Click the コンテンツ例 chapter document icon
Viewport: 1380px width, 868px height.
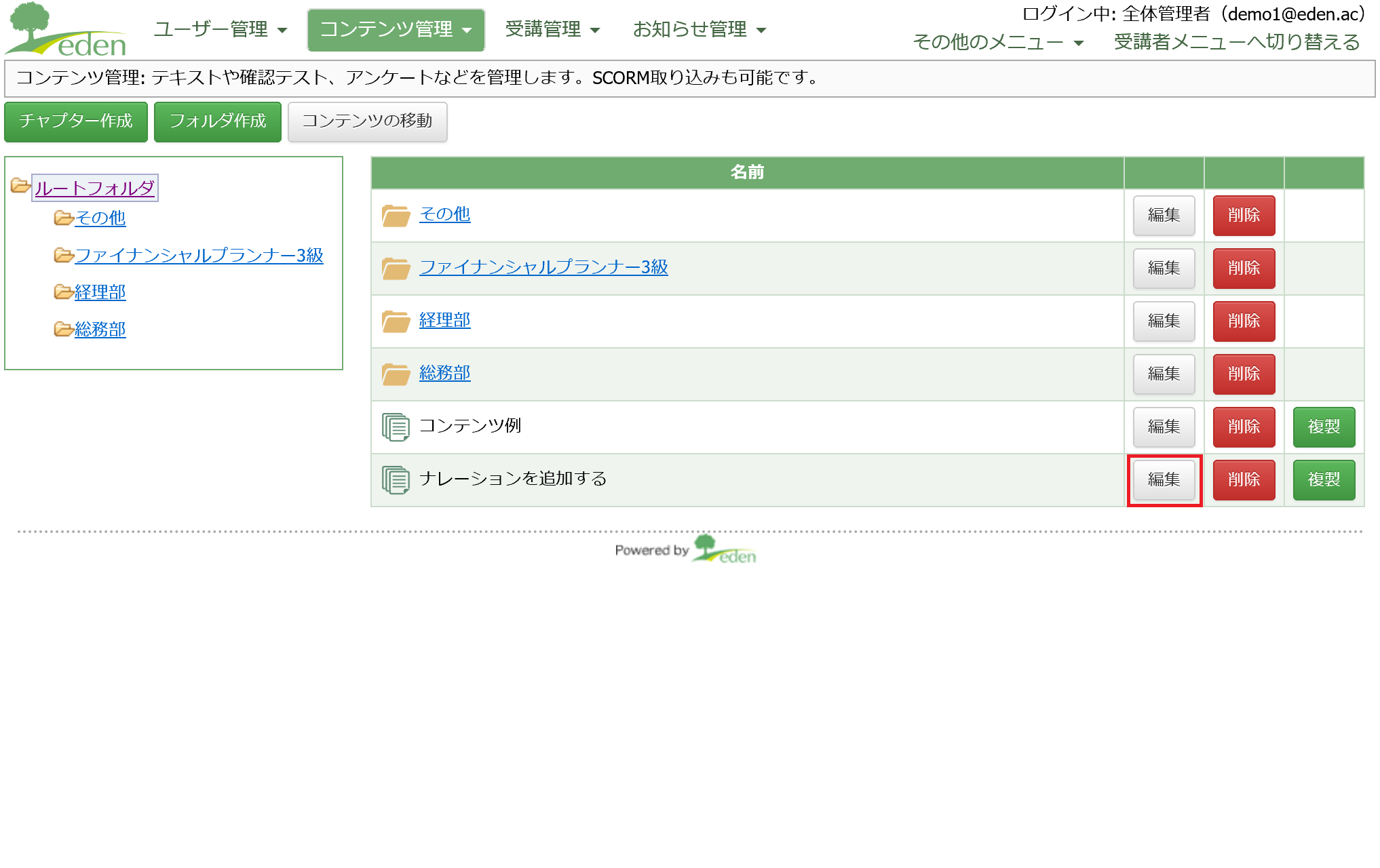point(396,427)
